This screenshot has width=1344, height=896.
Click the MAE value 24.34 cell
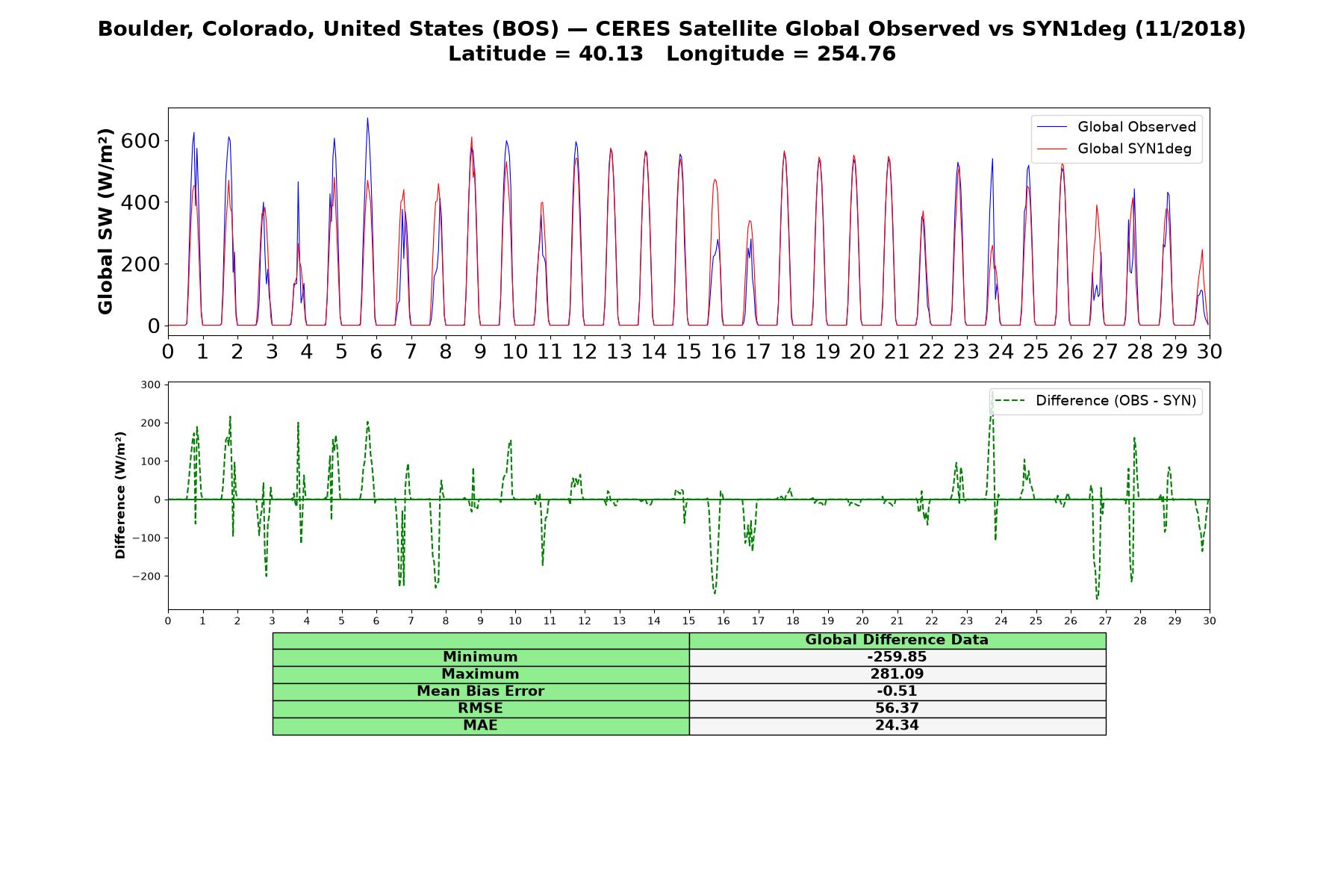pyautogui.click(x=897, y=726)
